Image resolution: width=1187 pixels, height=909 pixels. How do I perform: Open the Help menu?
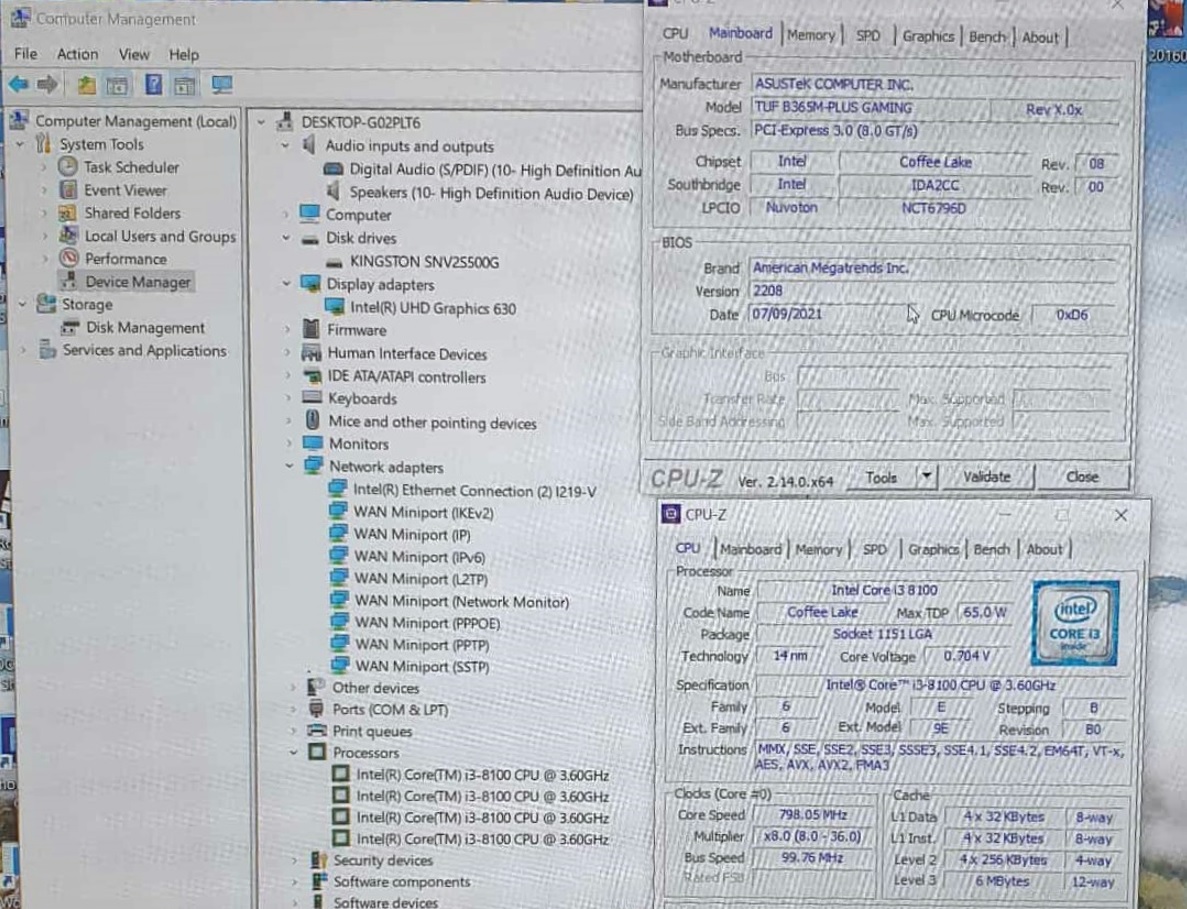(x=183, y=54)
